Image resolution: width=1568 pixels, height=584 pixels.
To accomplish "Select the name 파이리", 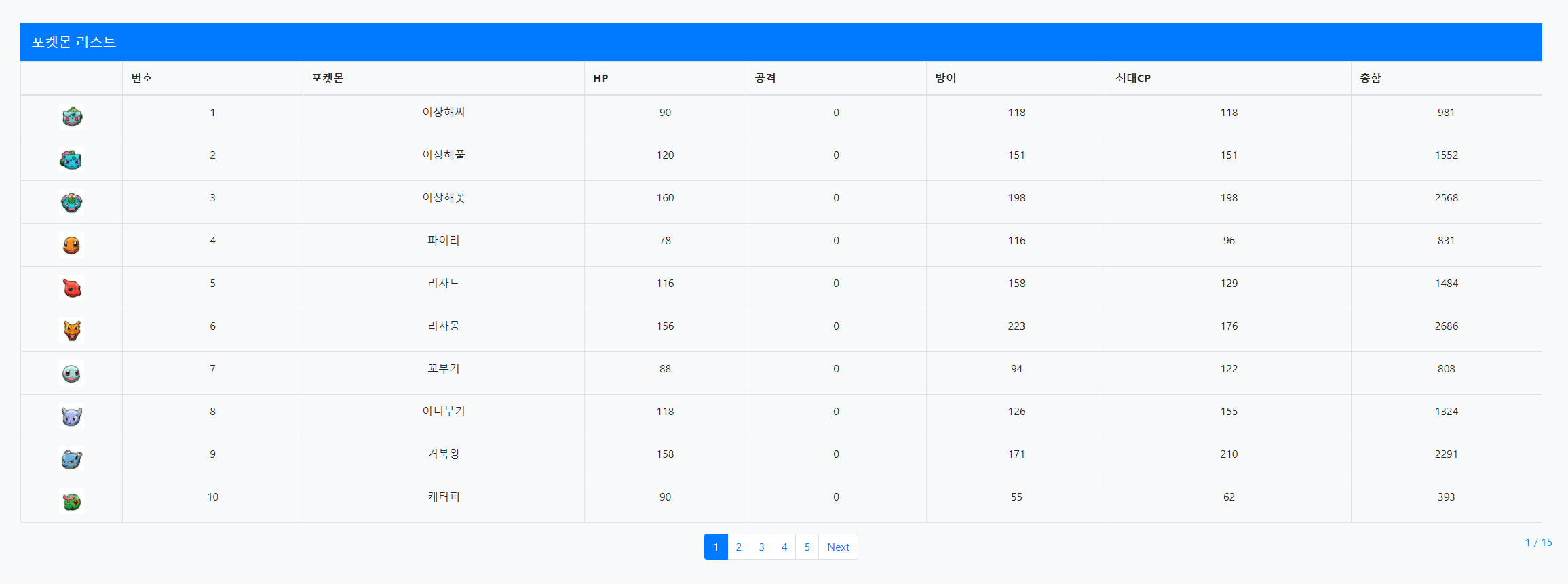I will click(x=444, y=240).
